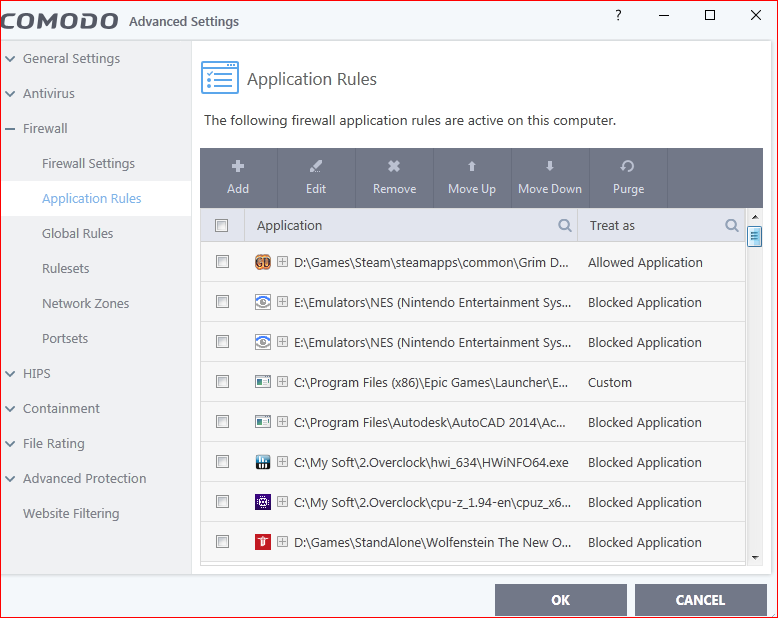Expand the HWiNFO64.exe rule entry
This screenshot has height=618, width=778.
point(283,462)
